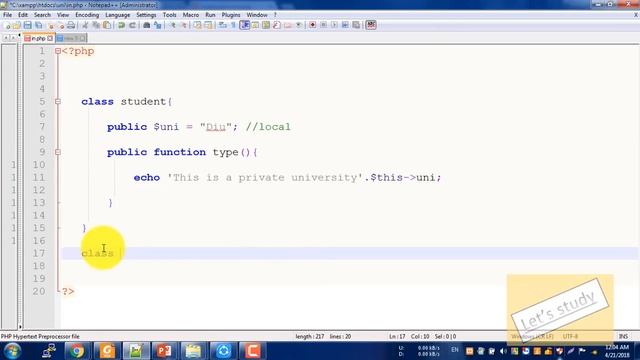The width and height of the screenshot is (640, 360).
Task: Place cursor on the echo statement line
Action: pyautogui.click(x=287, y=178)
